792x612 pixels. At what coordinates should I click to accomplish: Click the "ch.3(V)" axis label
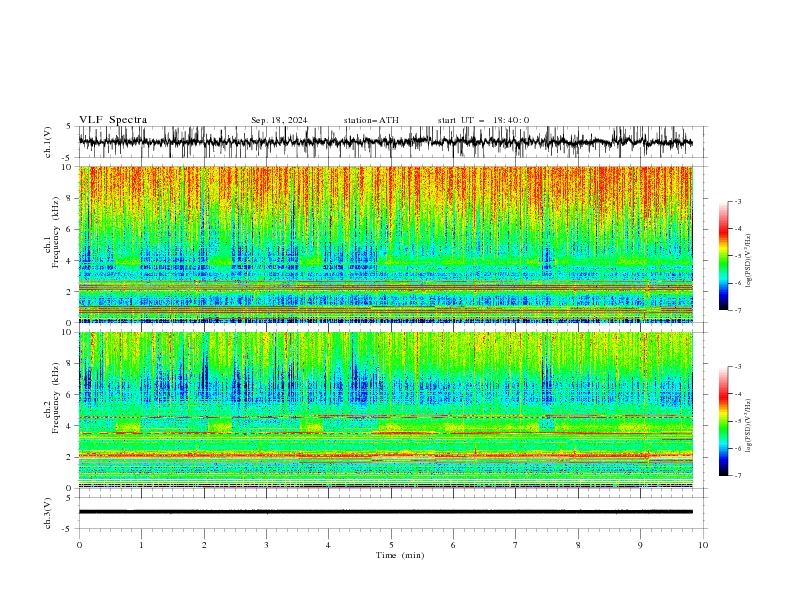pos(48,513)
